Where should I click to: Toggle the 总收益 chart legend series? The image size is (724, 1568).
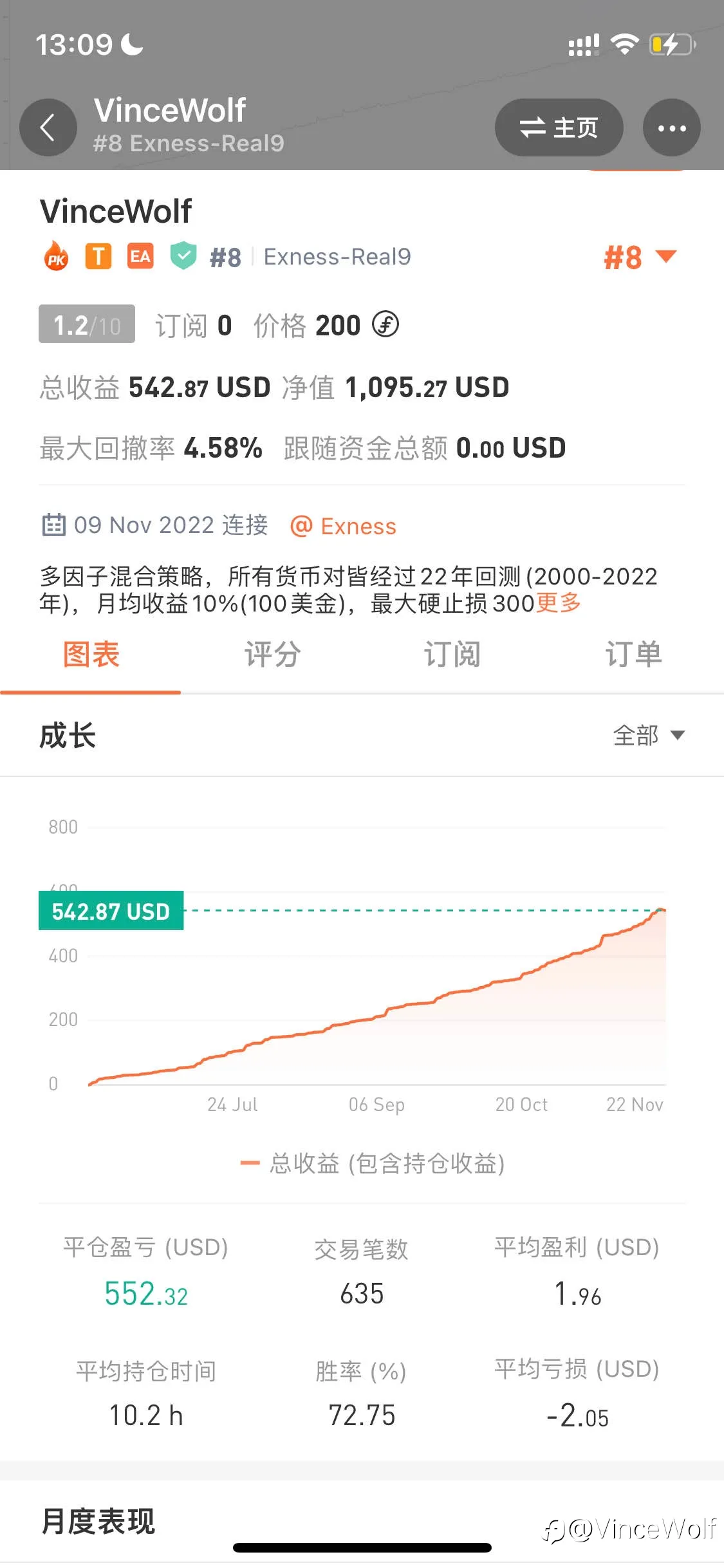372,1164
